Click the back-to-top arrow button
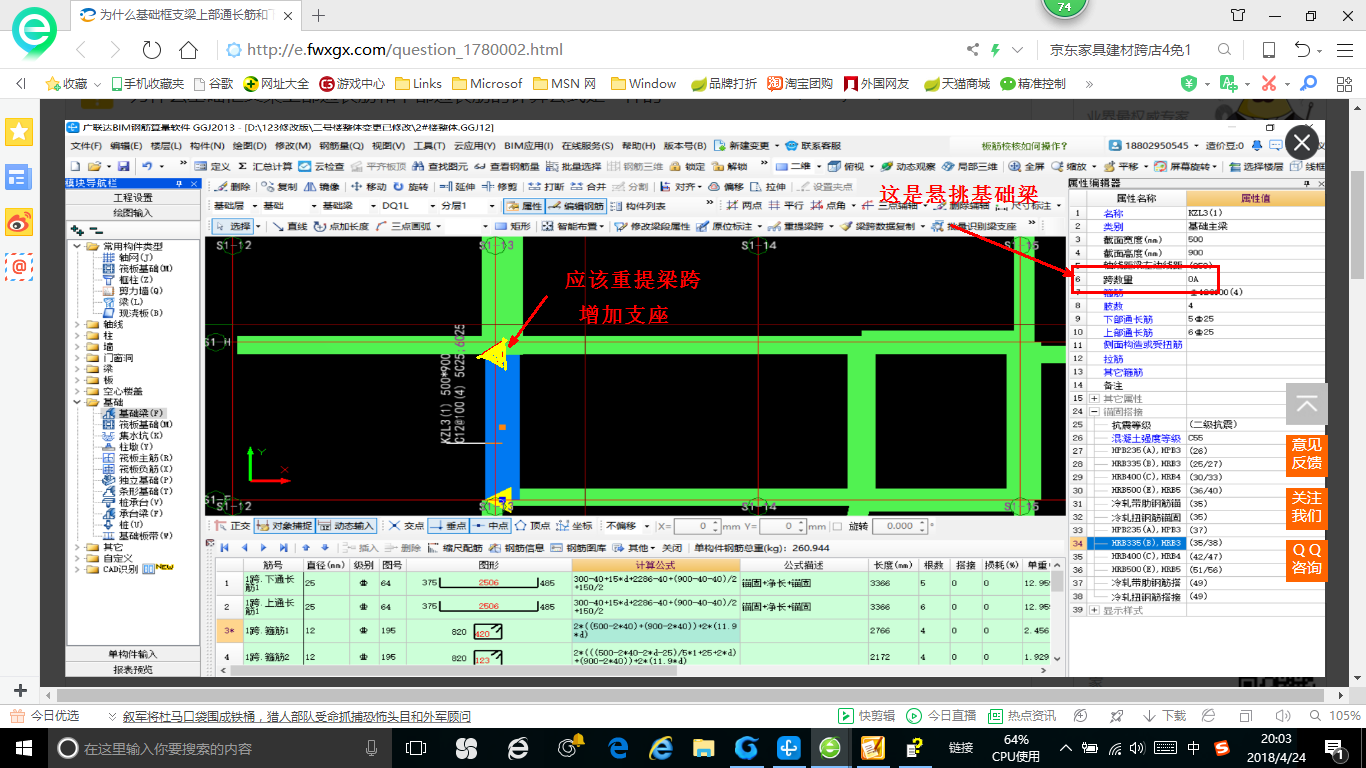The width and height of the screenshot is (1366, 768). click(x=1306, y=405)
